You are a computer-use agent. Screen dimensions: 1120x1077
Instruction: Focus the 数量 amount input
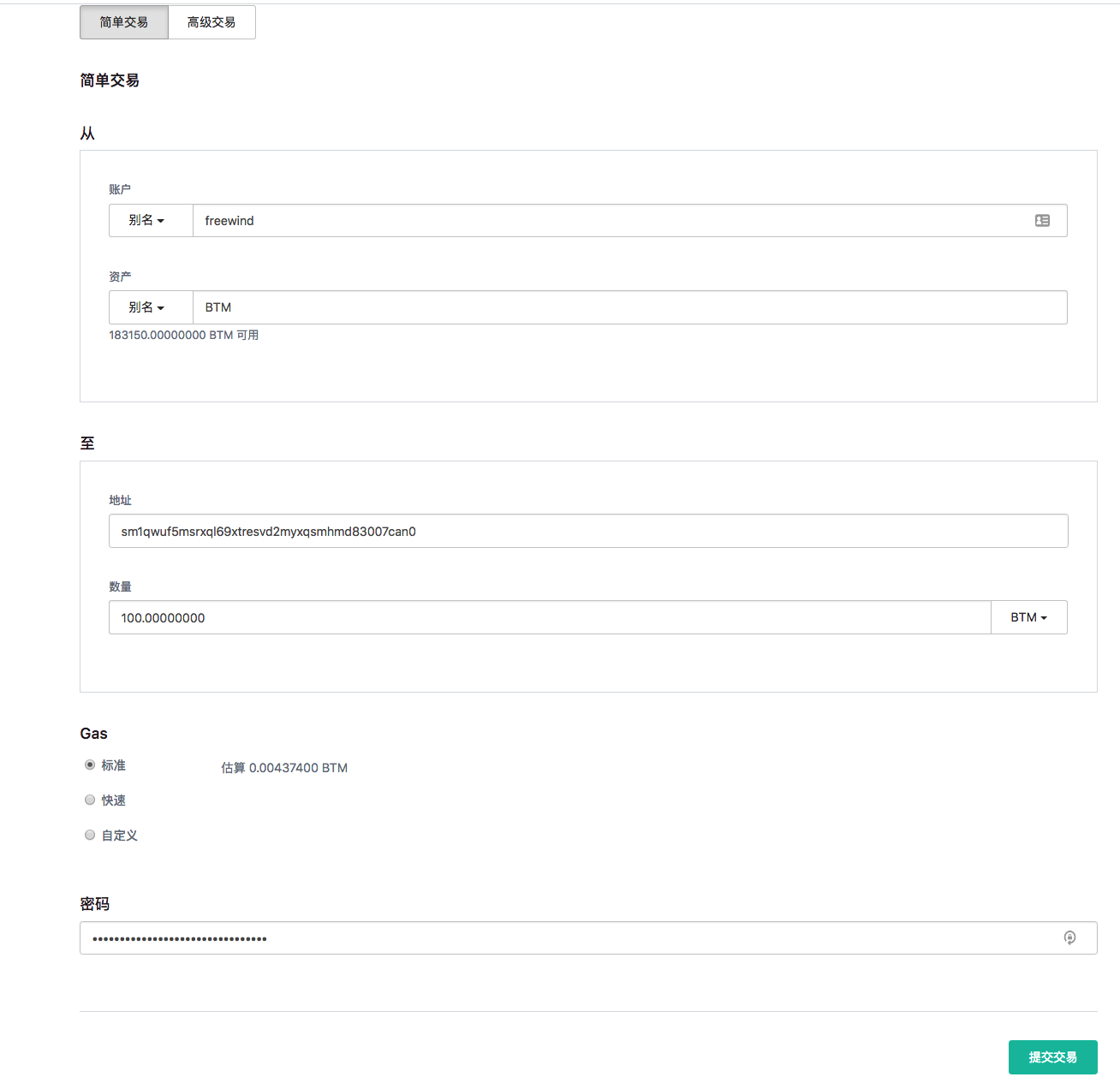[514, 617]
